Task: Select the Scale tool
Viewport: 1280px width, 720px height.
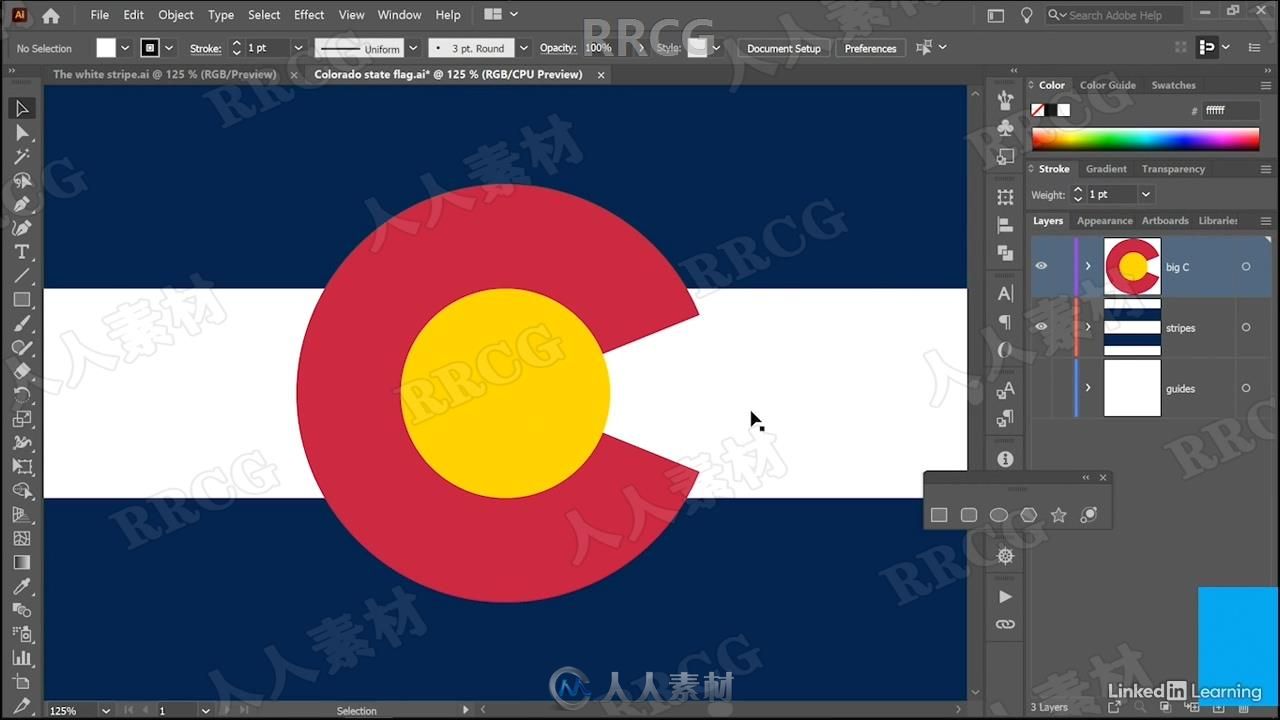Action: pos(22,419)
